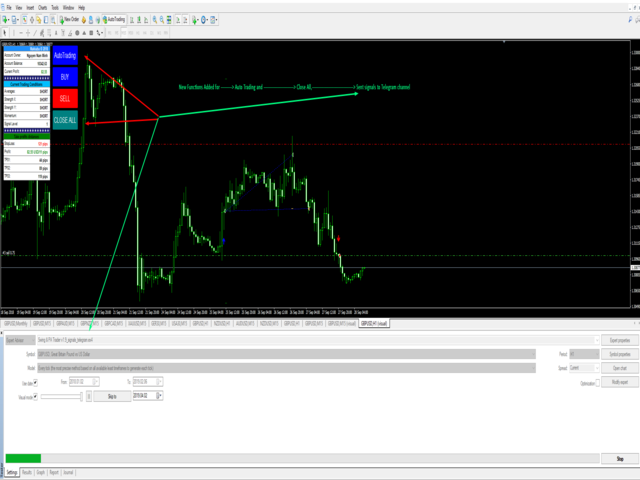
Task: Open the File menu
Action: click(9, 8)
